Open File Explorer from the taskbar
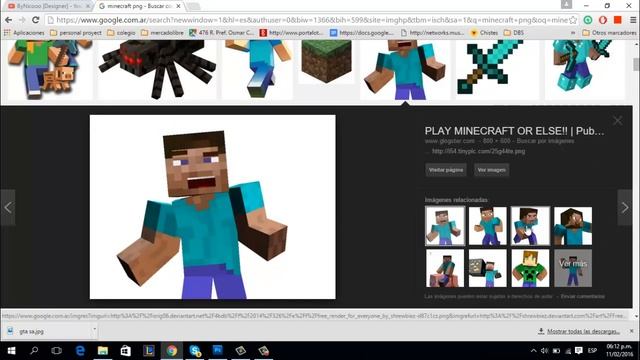 pos(103,351)
